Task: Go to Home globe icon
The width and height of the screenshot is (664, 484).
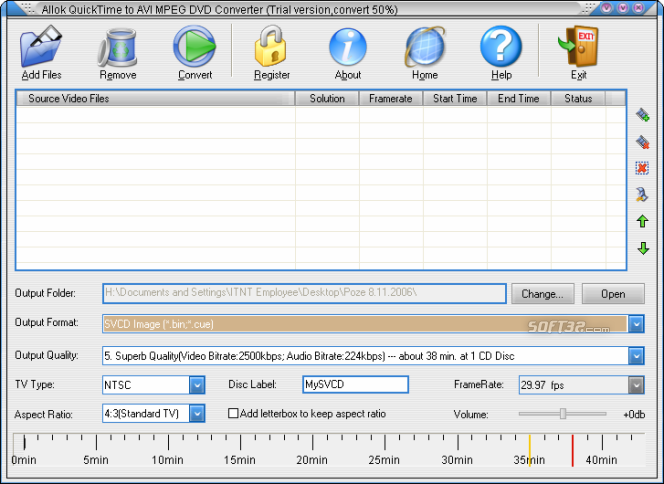Action: [x=425, y=47]
